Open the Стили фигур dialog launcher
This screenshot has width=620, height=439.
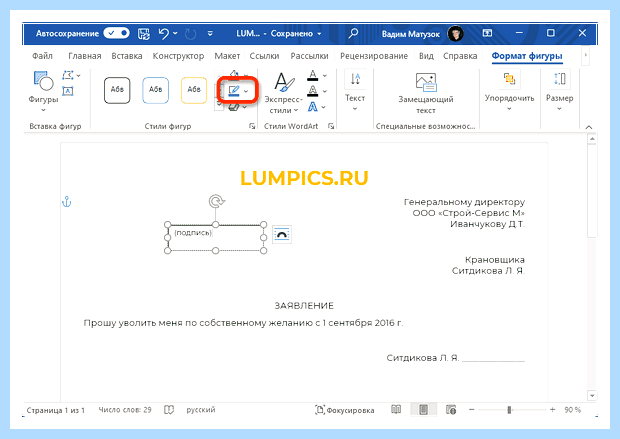[252, 126]
